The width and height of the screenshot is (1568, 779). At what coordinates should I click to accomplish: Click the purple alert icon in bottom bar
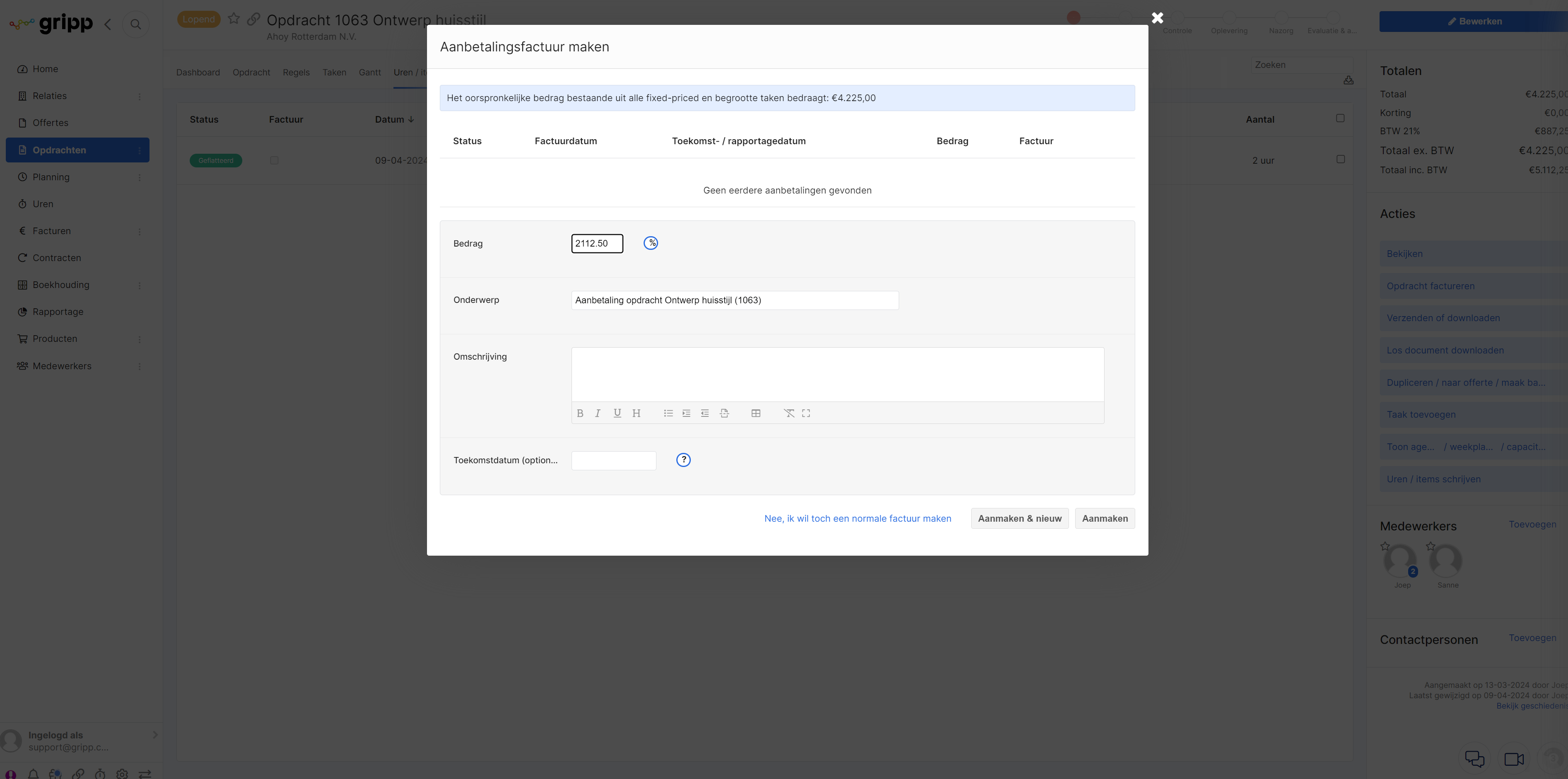point(11,774)
